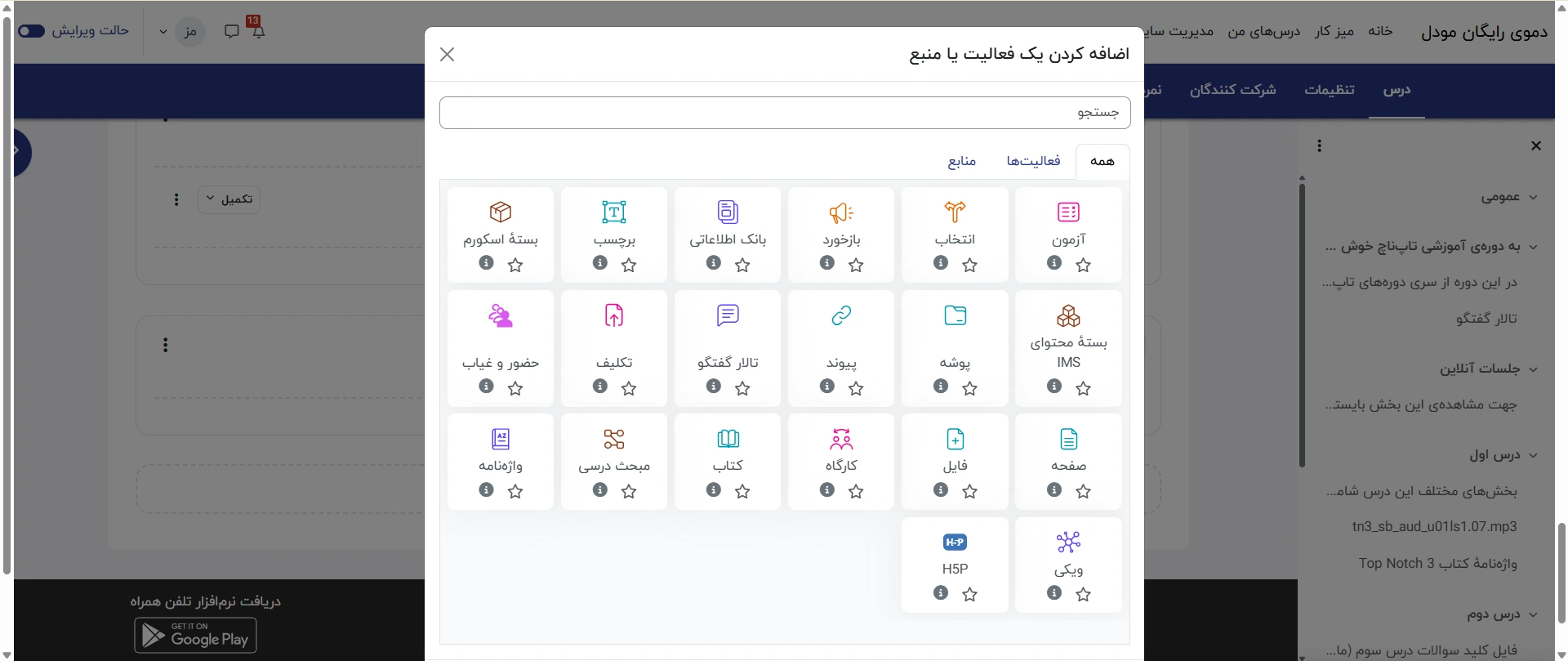
Task: Open the شرکت کنندگان tab
Action: (1232, 90)
